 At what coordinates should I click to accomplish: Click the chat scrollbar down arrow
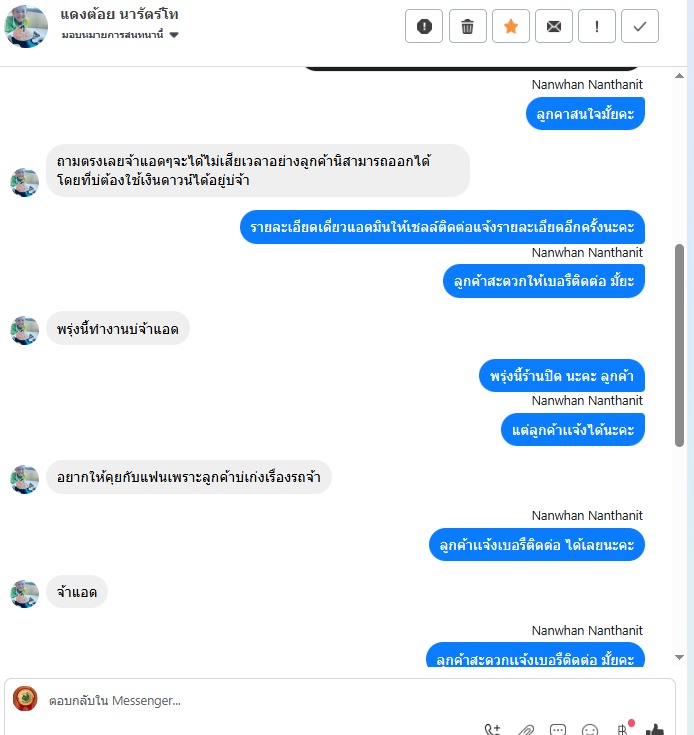coord(679,657)
